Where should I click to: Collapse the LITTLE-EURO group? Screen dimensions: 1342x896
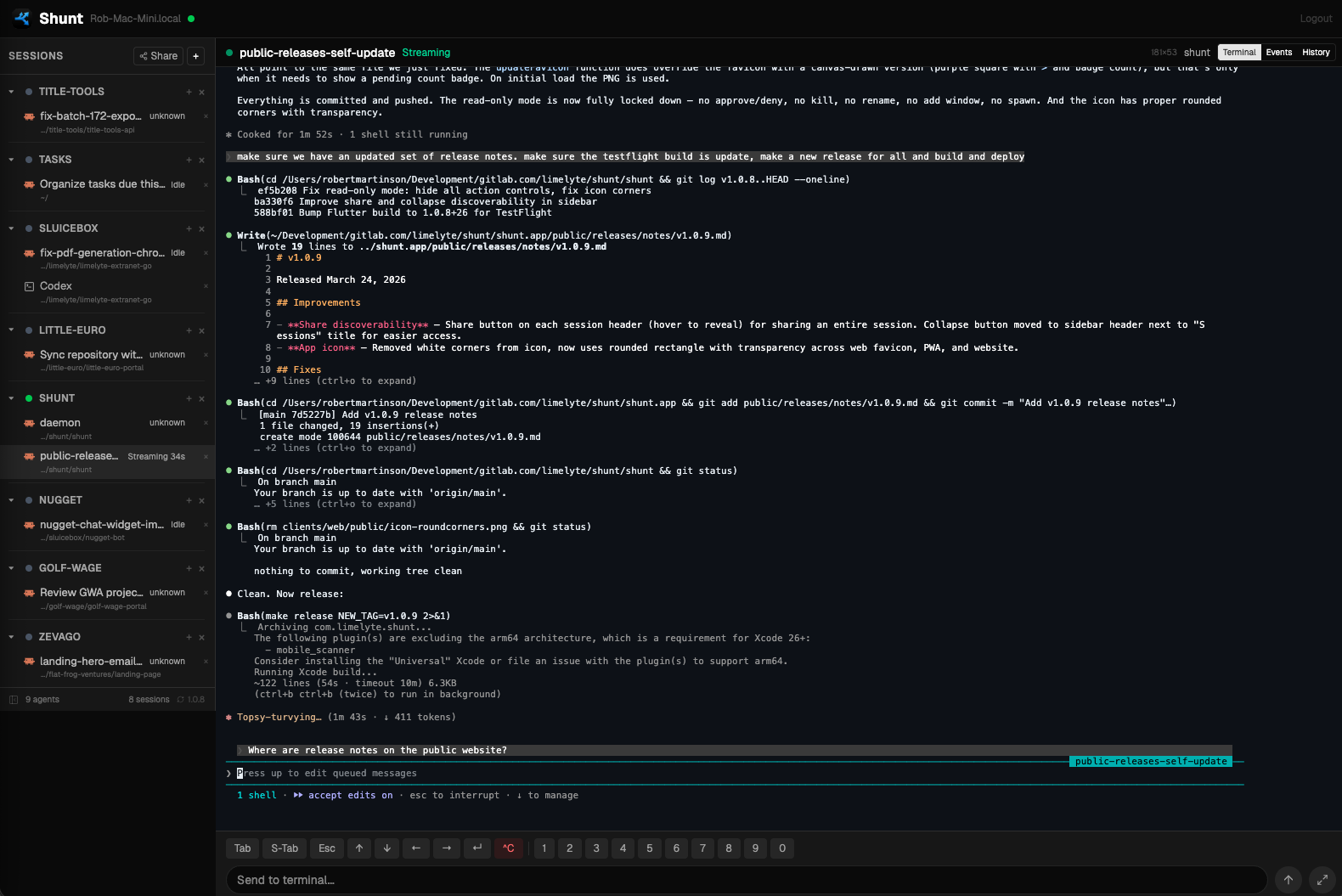click(11, 330)
